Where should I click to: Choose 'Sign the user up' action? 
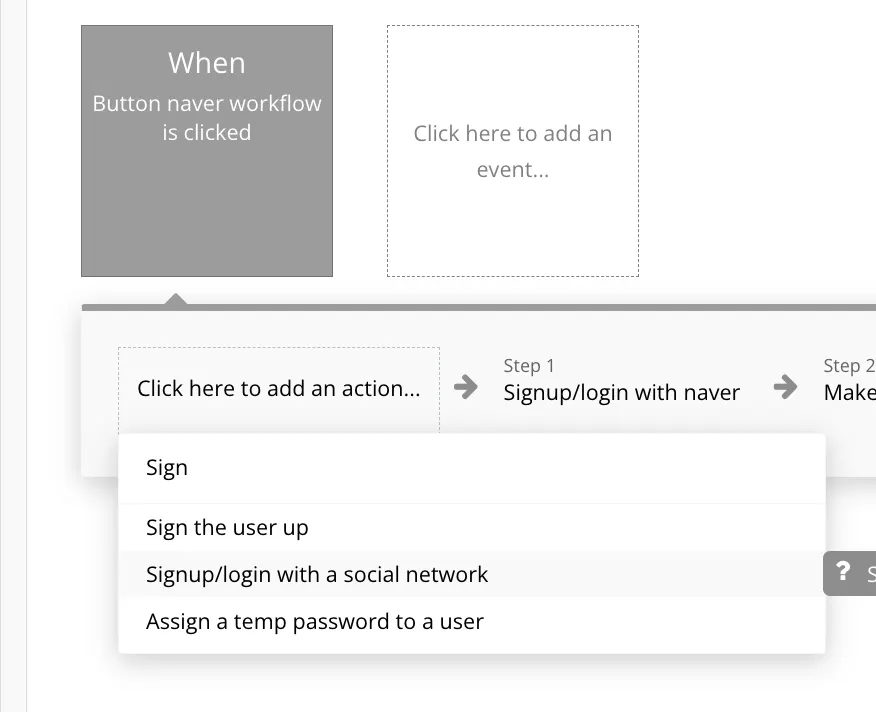(227, 528)
